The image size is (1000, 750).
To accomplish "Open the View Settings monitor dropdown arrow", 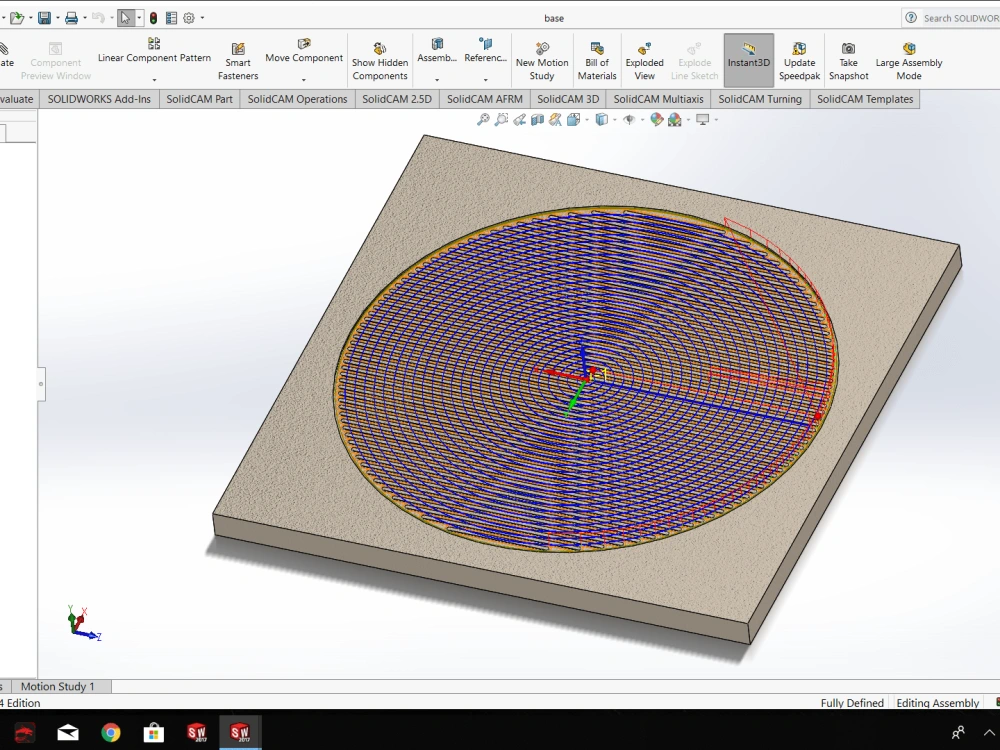I will [x=716, y=119].
